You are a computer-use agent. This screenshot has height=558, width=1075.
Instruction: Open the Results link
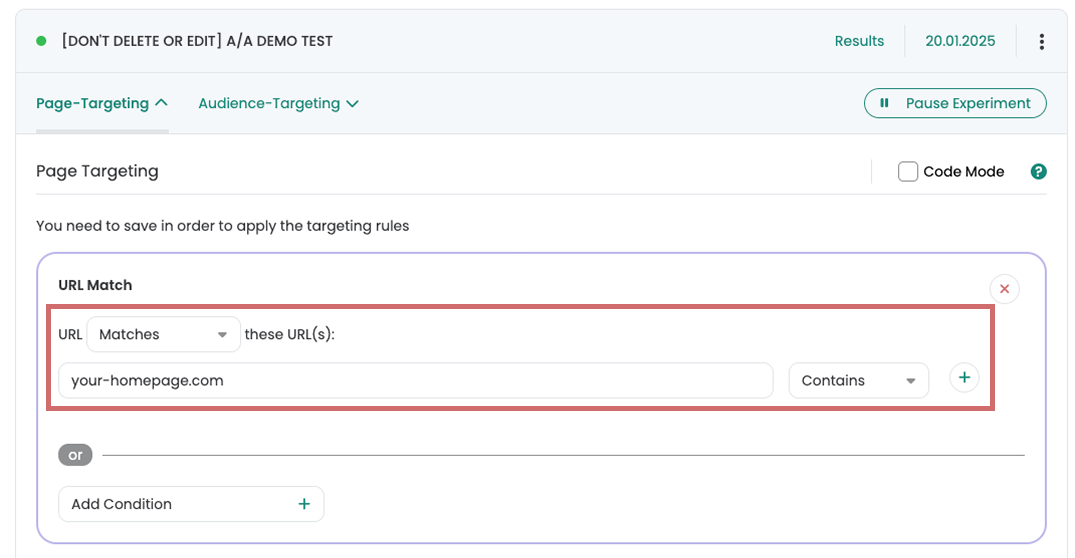(859, 41)
